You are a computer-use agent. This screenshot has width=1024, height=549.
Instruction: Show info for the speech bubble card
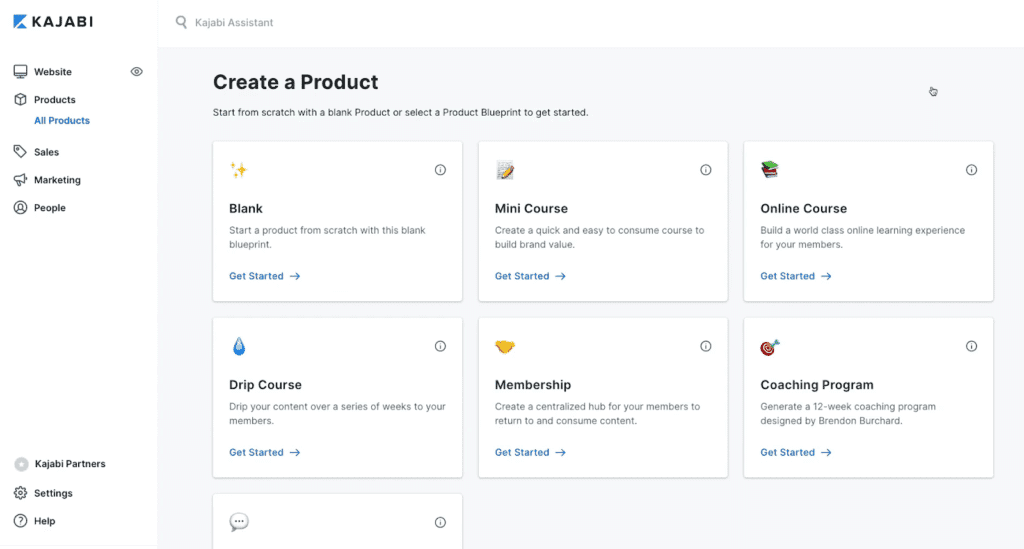tap(440, 522)
